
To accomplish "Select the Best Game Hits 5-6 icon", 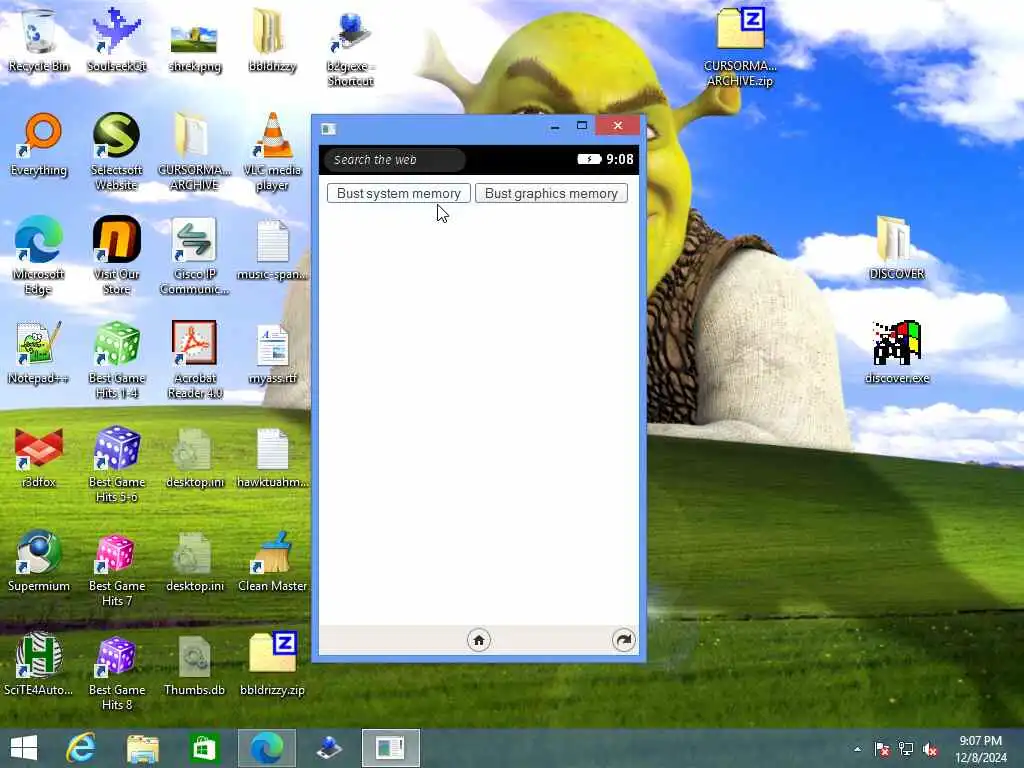I will point(116,464).
